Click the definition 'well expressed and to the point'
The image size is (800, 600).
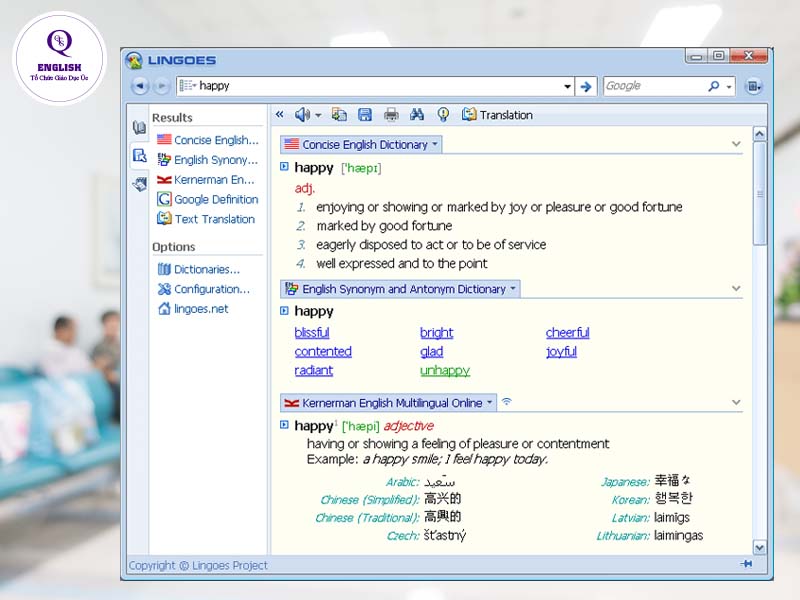tap(402, 263)
